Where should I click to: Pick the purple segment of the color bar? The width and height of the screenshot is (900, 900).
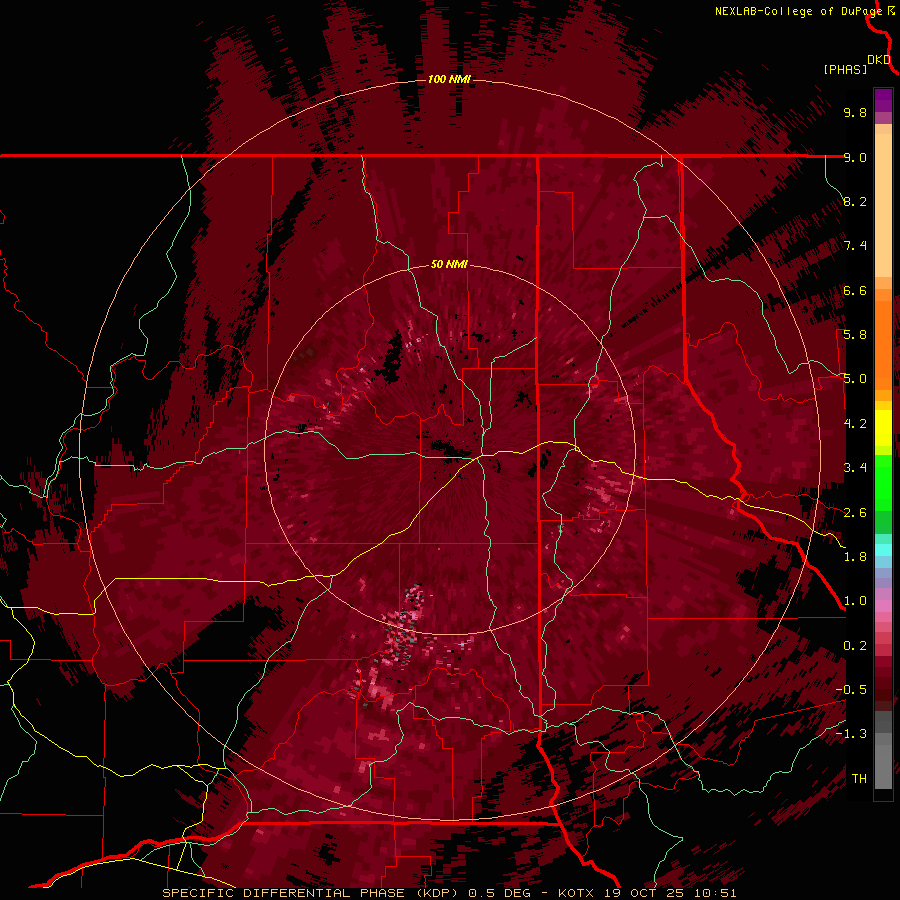tap(883, 100)
